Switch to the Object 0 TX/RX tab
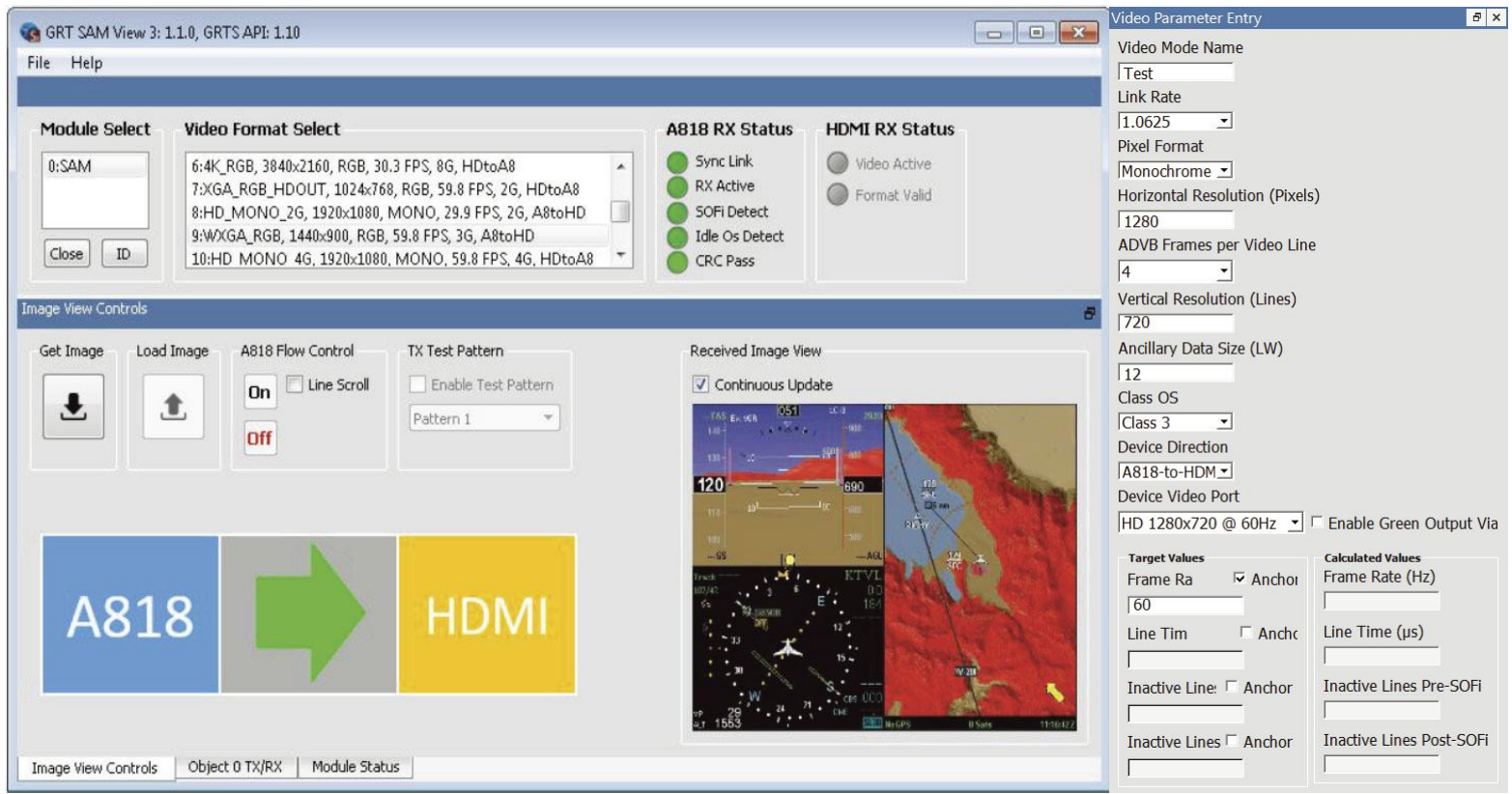Screen dimensions: 1512x794 click(x=235, y=767)
